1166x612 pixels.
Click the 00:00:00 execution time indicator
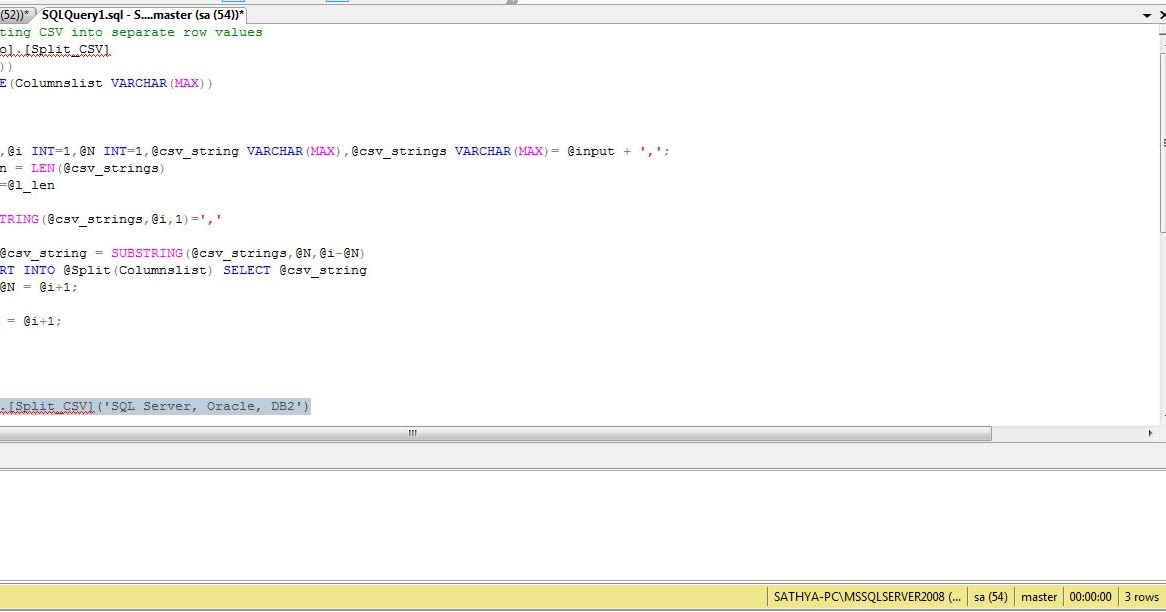1090,596
